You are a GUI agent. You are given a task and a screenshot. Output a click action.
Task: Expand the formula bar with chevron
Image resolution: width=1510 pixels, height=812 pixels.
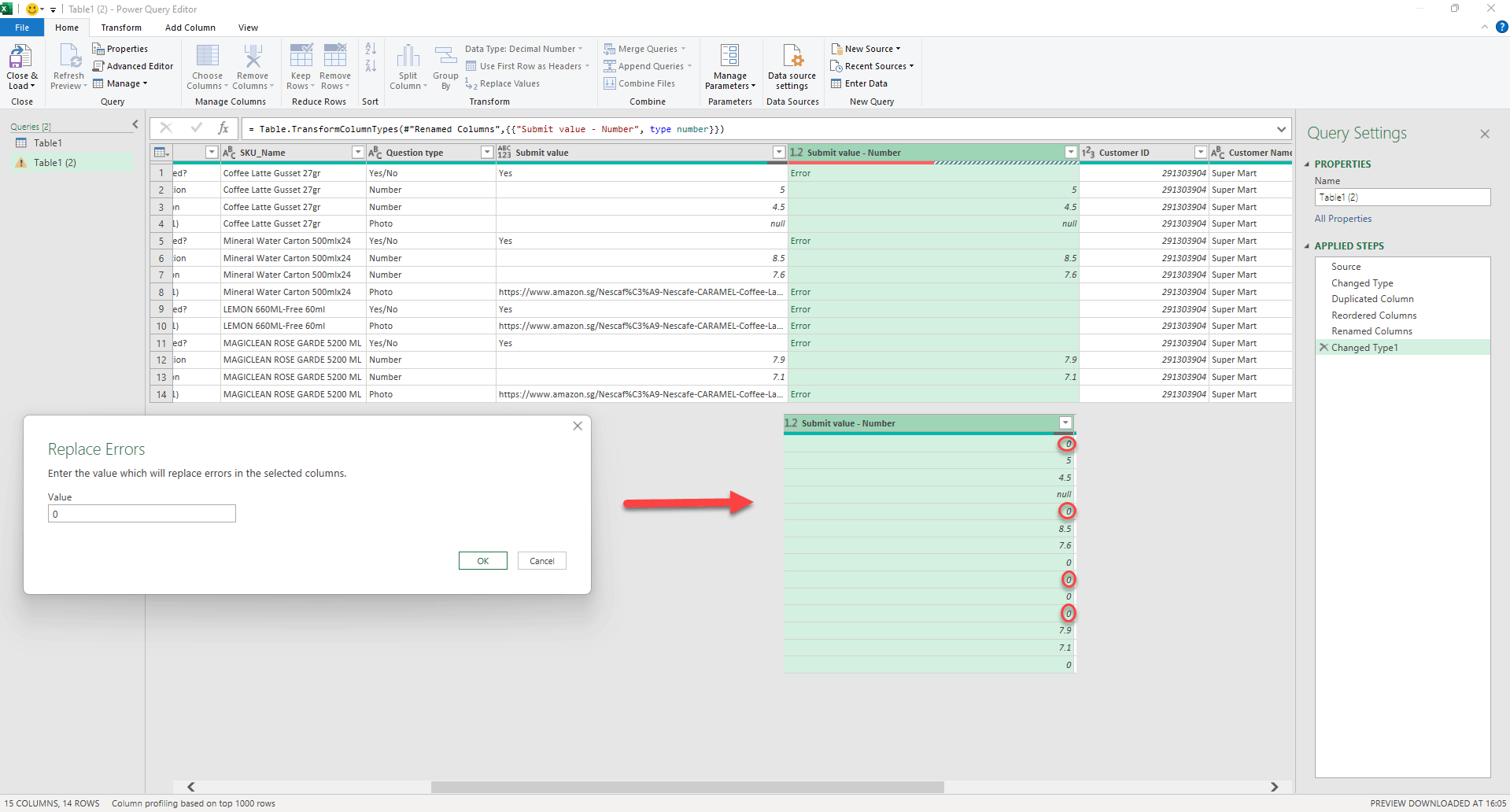point(1281,129)
